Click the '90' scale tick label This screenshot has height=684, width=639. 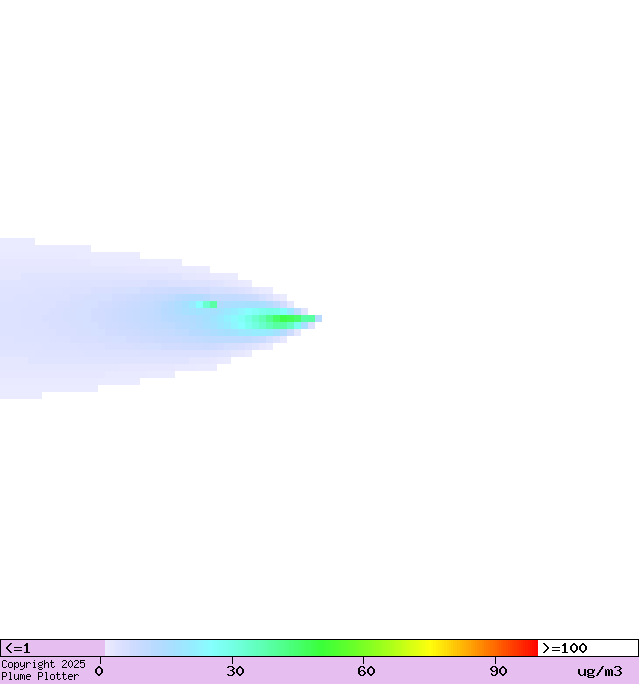(x=498, y=671)
